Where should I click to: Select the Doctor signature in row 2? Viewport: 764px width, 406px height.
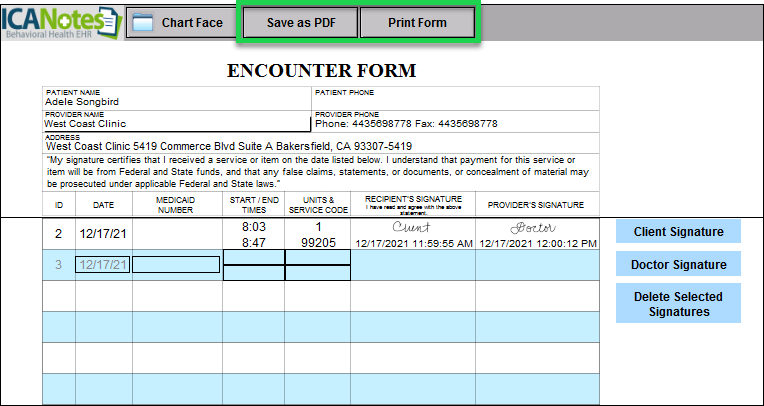coord(537,228)
